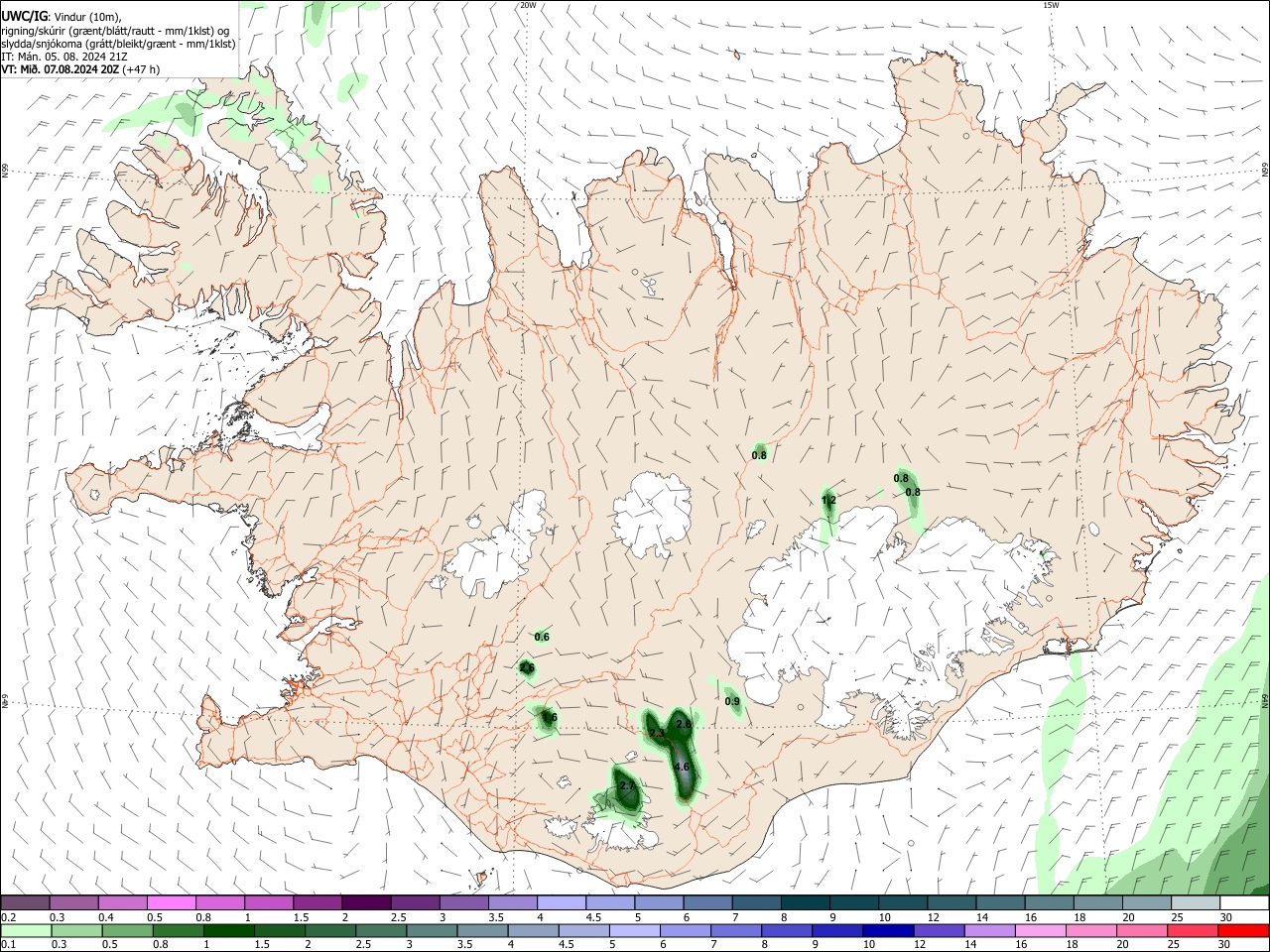Pick the dark plum swatch labelled 2 in the snow legend

click(366, 903)
